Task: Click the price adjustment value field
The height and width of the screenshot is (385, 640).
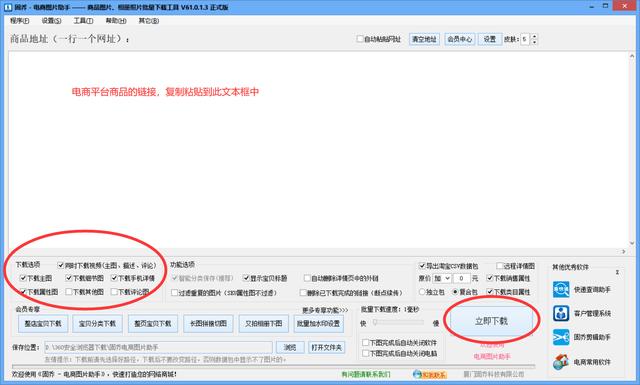Action: [461, 278]
